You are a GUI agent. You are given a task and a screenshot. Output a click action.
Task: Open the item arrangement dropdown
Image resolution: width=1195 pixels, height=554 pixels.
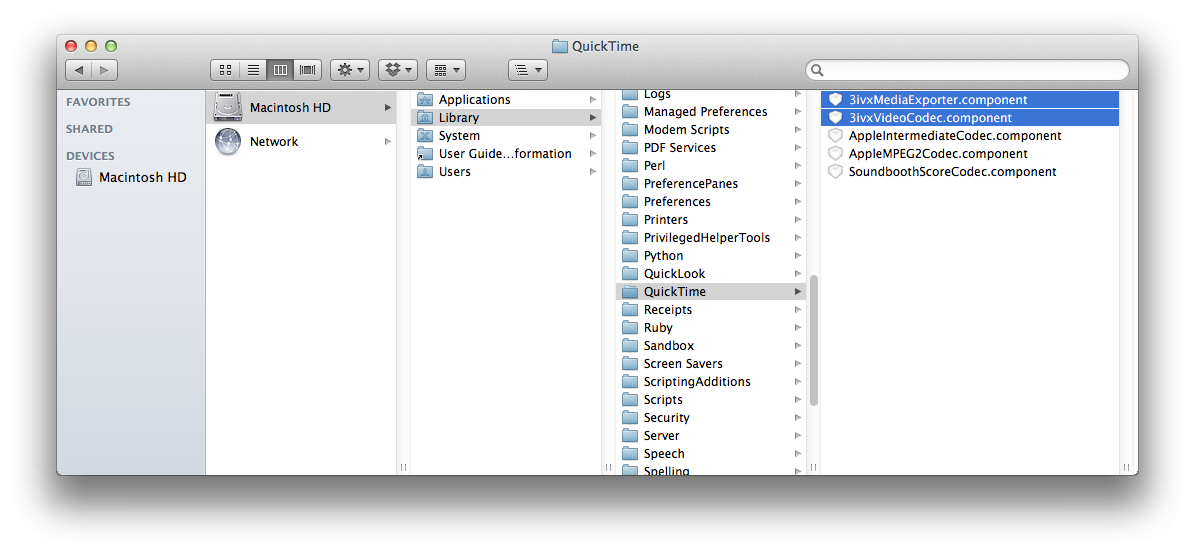pyautogui.click(x=445, y=70)
